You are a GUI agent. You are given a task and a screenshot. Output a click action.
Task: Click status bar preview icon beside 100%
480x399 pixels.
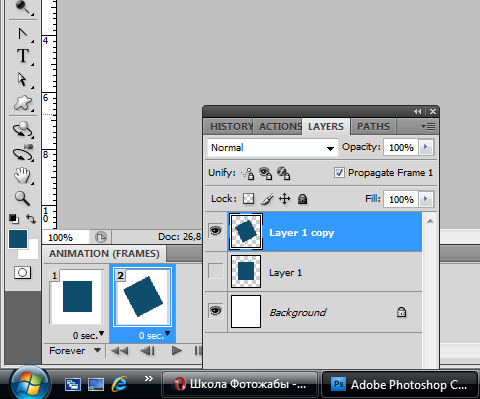tap(100, 237)
